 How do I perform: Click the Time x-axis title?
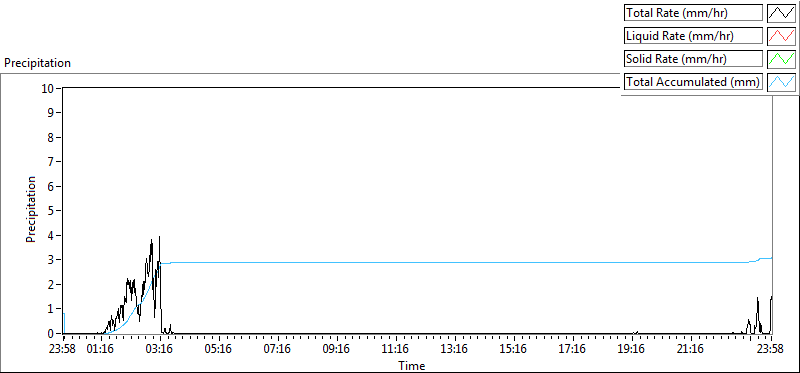411,366
